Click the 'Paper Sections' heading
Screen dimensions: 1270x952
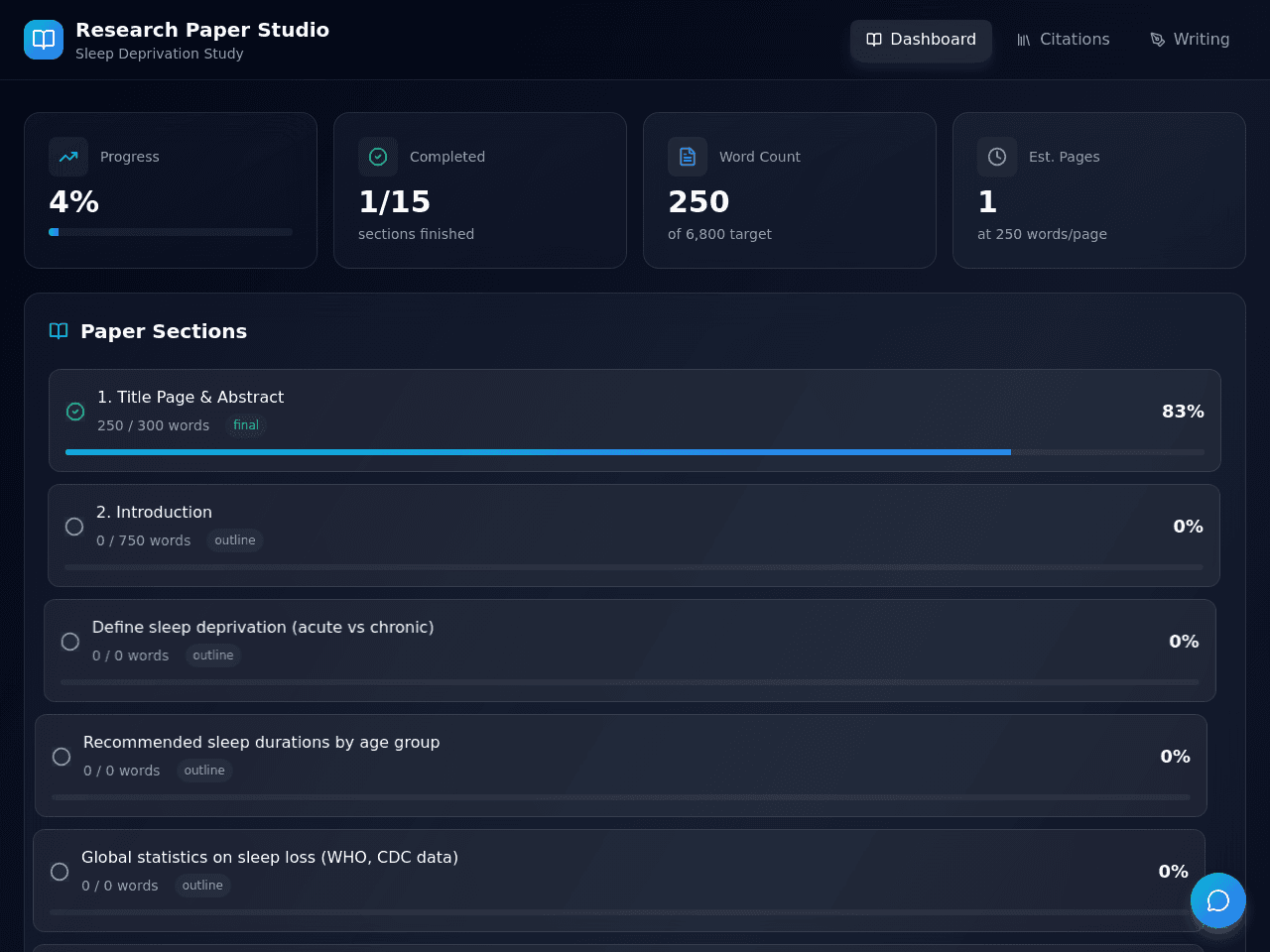pyautogui.click(x=164, y=331)
